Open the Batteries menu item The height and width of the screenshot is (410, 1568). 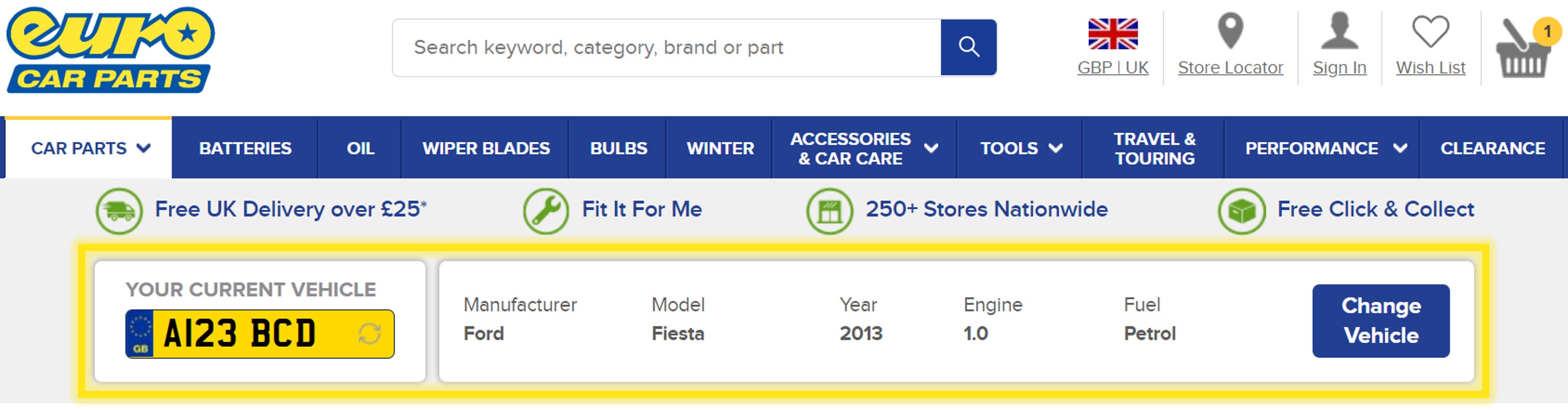[245, 148]
